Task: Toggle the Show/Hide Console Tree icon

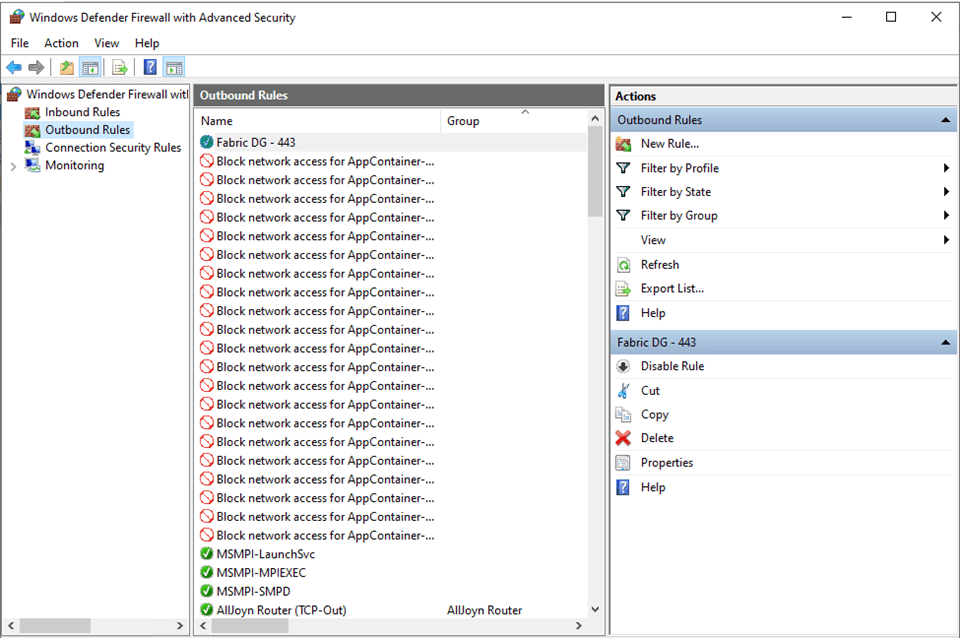Action: pos(90,67)
